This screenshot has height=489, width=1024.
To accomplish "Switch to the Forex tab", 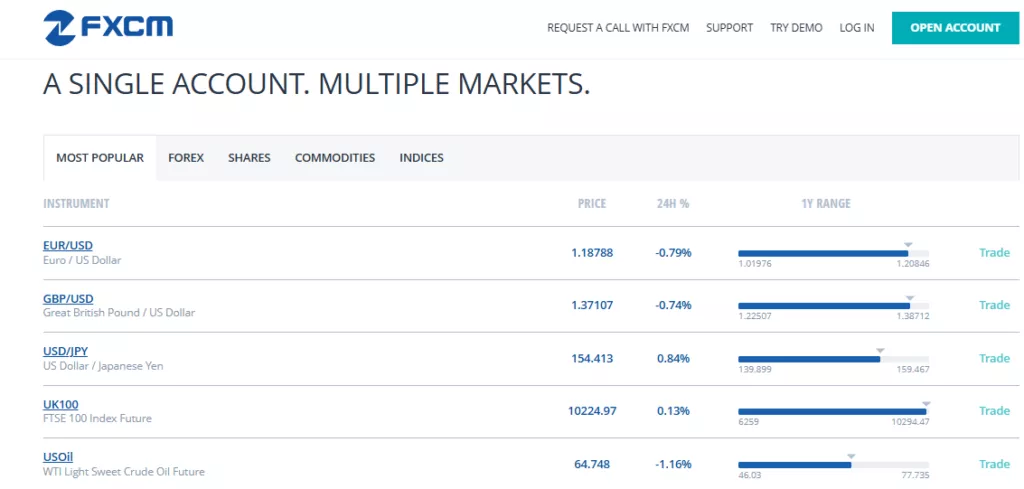I will click(x=186, y=158).
